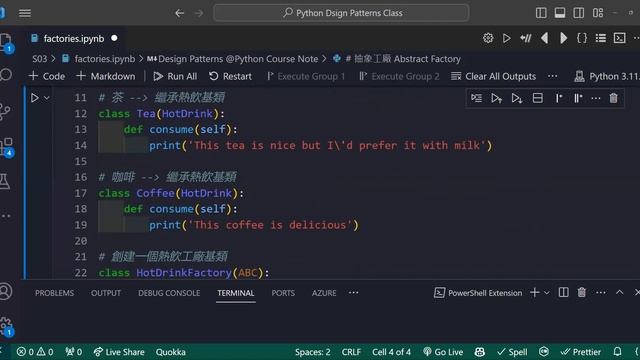Viewport: 640px width, 360px height.
Task: Click the Python Dsign Patterns Class search box
Action: coord(341,13)
